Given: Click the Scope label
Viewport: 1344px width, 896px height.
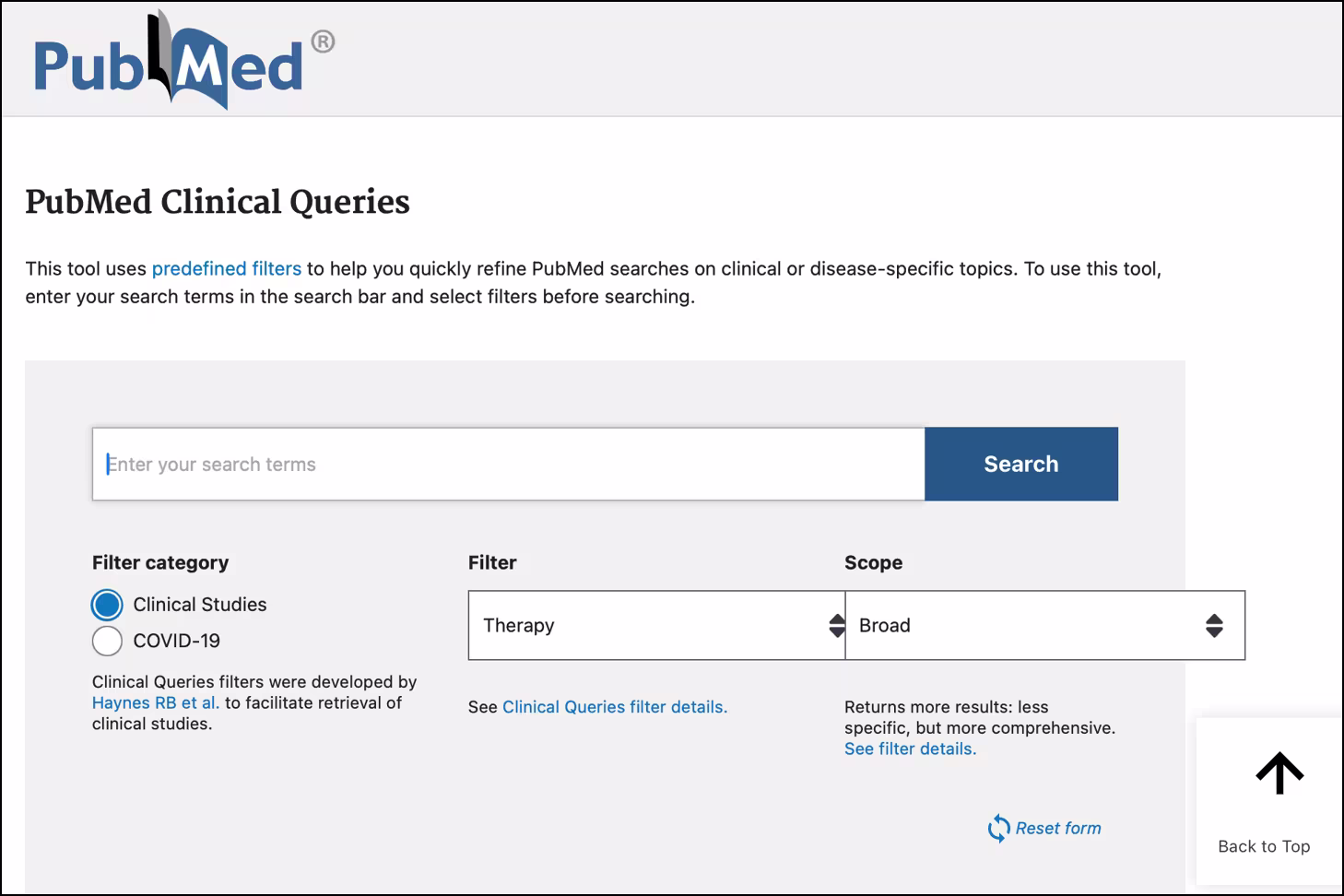Looking at the screenshot, I should 873,562.
